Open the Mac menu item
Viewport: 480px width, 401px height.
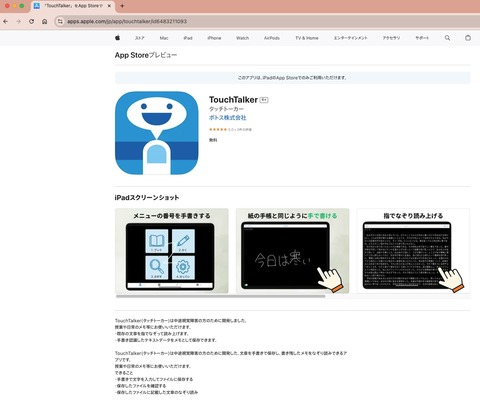click(x=164, y=38)
